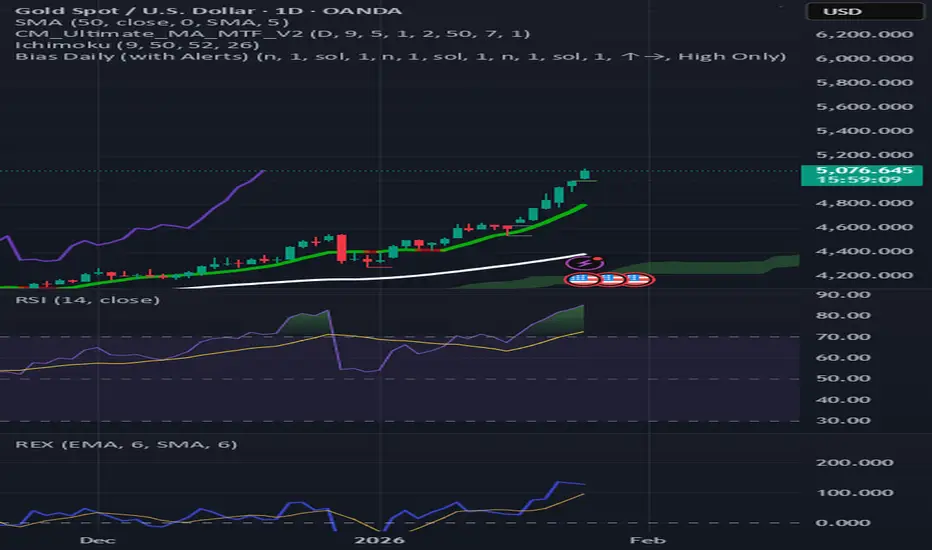Click the RSI 70.00 scale label
Image resolution: width=932 pixels, height=550 pixels.
(x=843, y=337)
